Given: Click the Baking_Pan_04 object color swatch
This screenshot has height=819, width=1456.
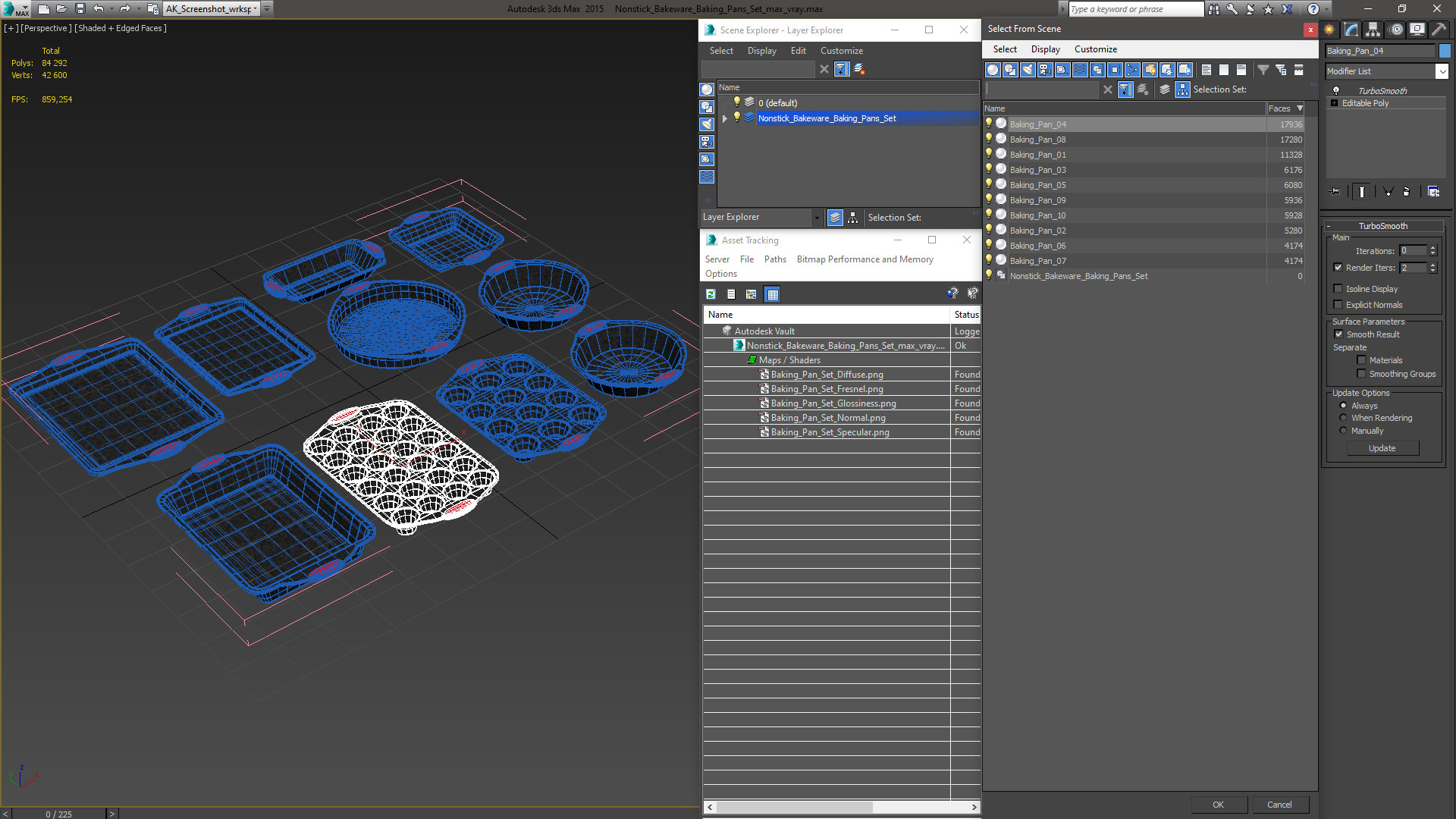Looking at the screenshot, I should tap(1445, 51).
